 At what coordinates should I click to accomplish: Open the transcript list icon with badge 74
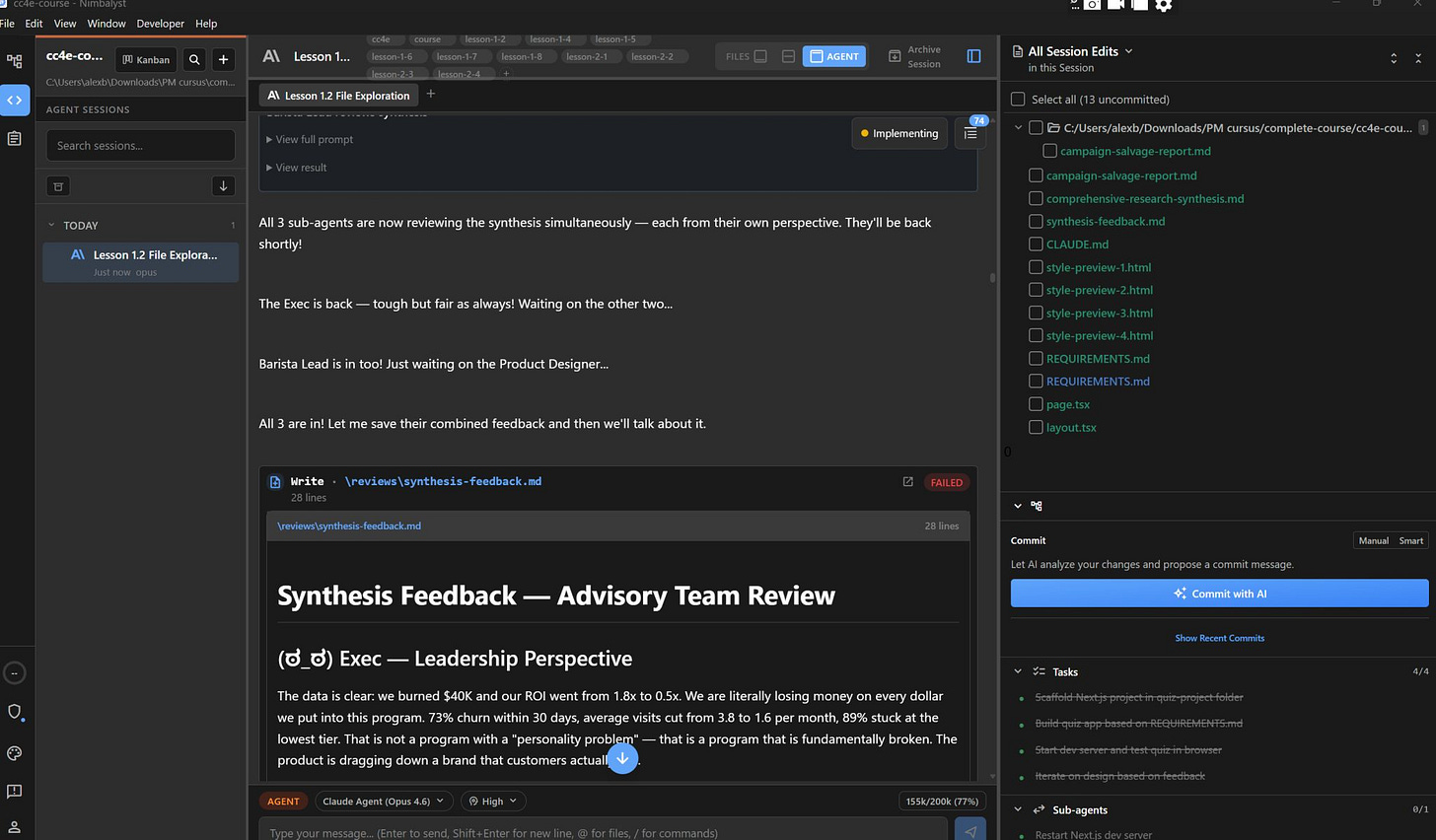(x=970, y=133)
